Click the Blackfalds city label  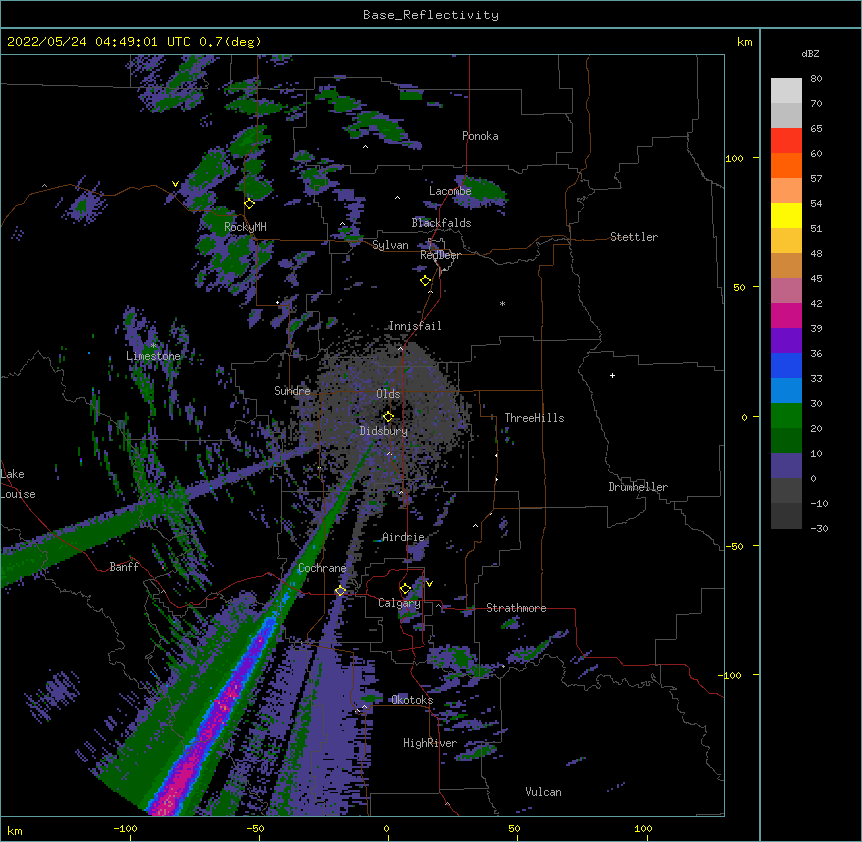pos(441,223)
